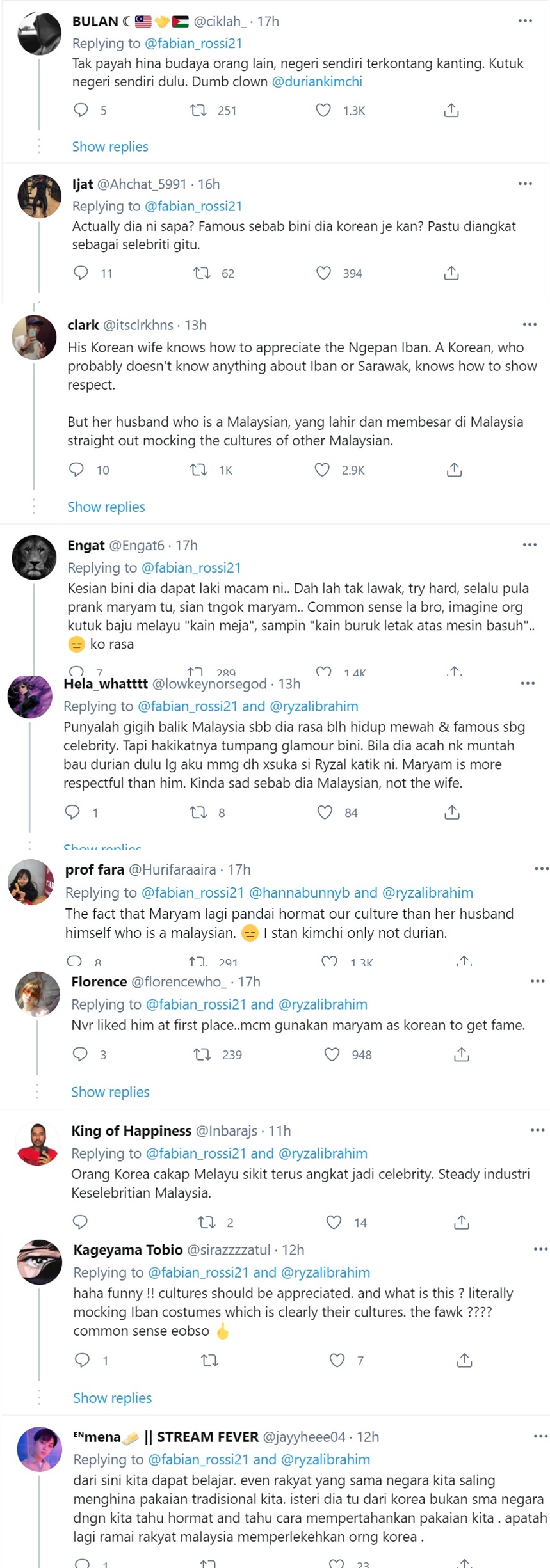Open clark's profile picture

[35, 337]
